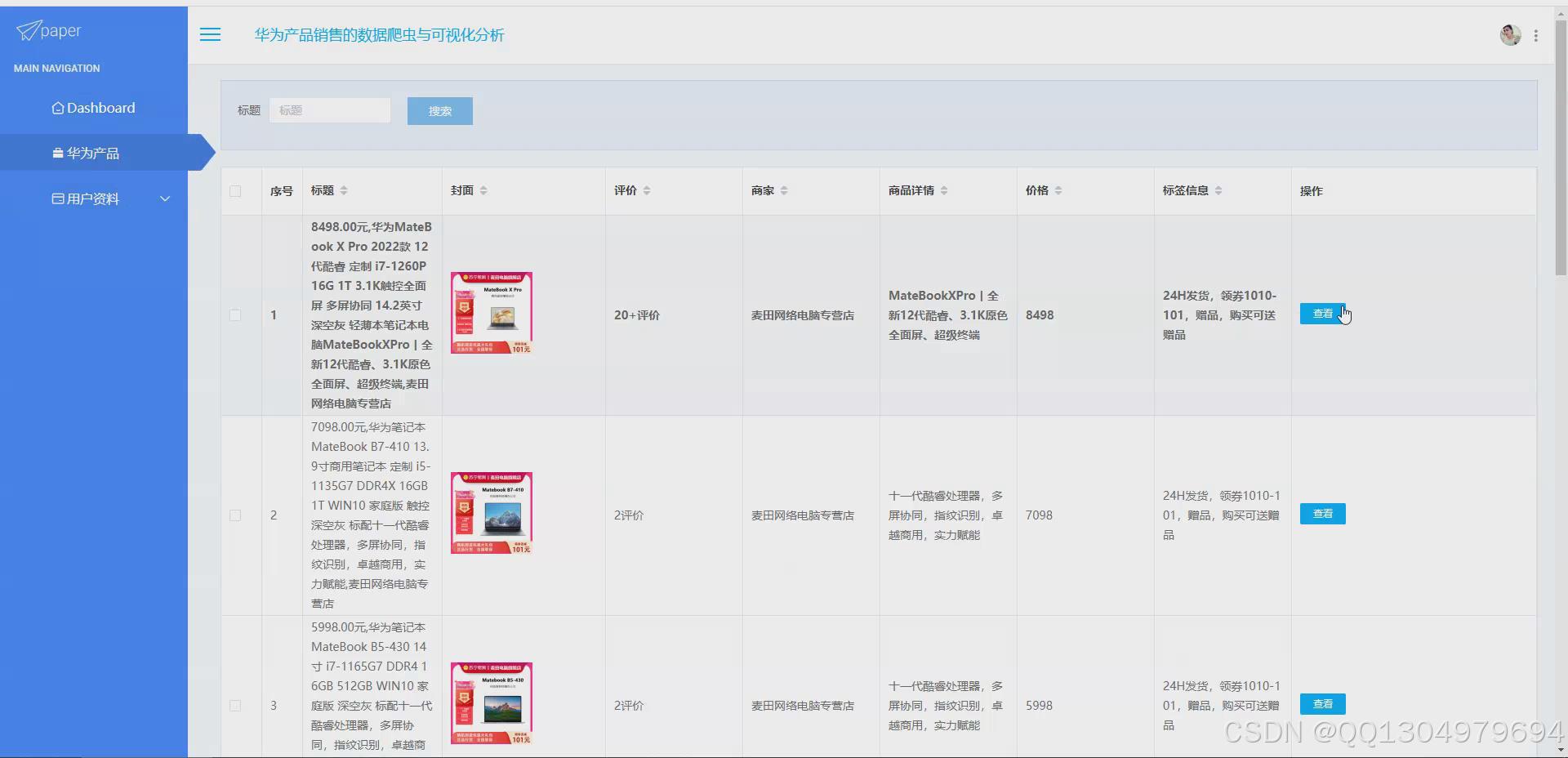Open MateBook X Pro cover thumbnail
This screenshot has width=1568, height=758.
click(x=492, y=313)
